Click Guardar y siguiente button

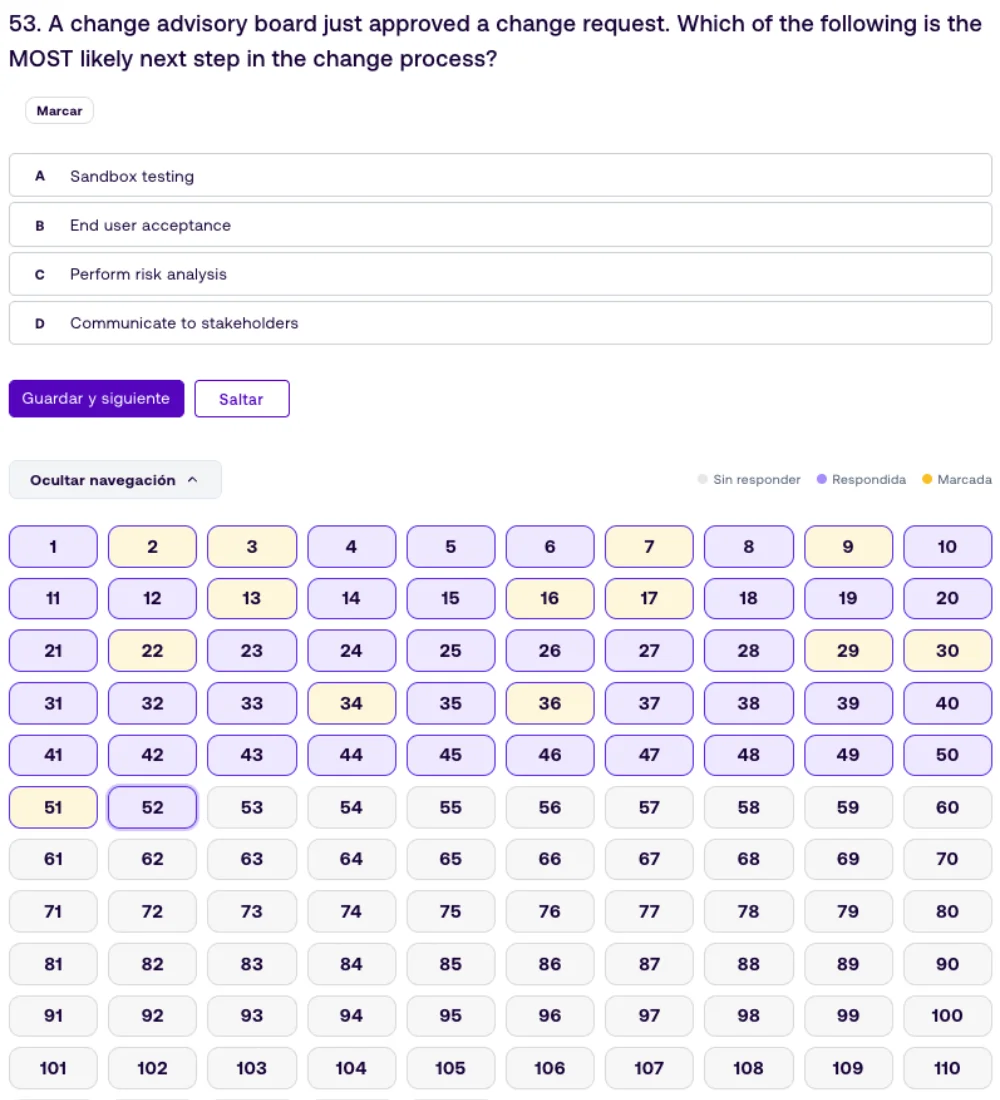[x=96, y=398]
